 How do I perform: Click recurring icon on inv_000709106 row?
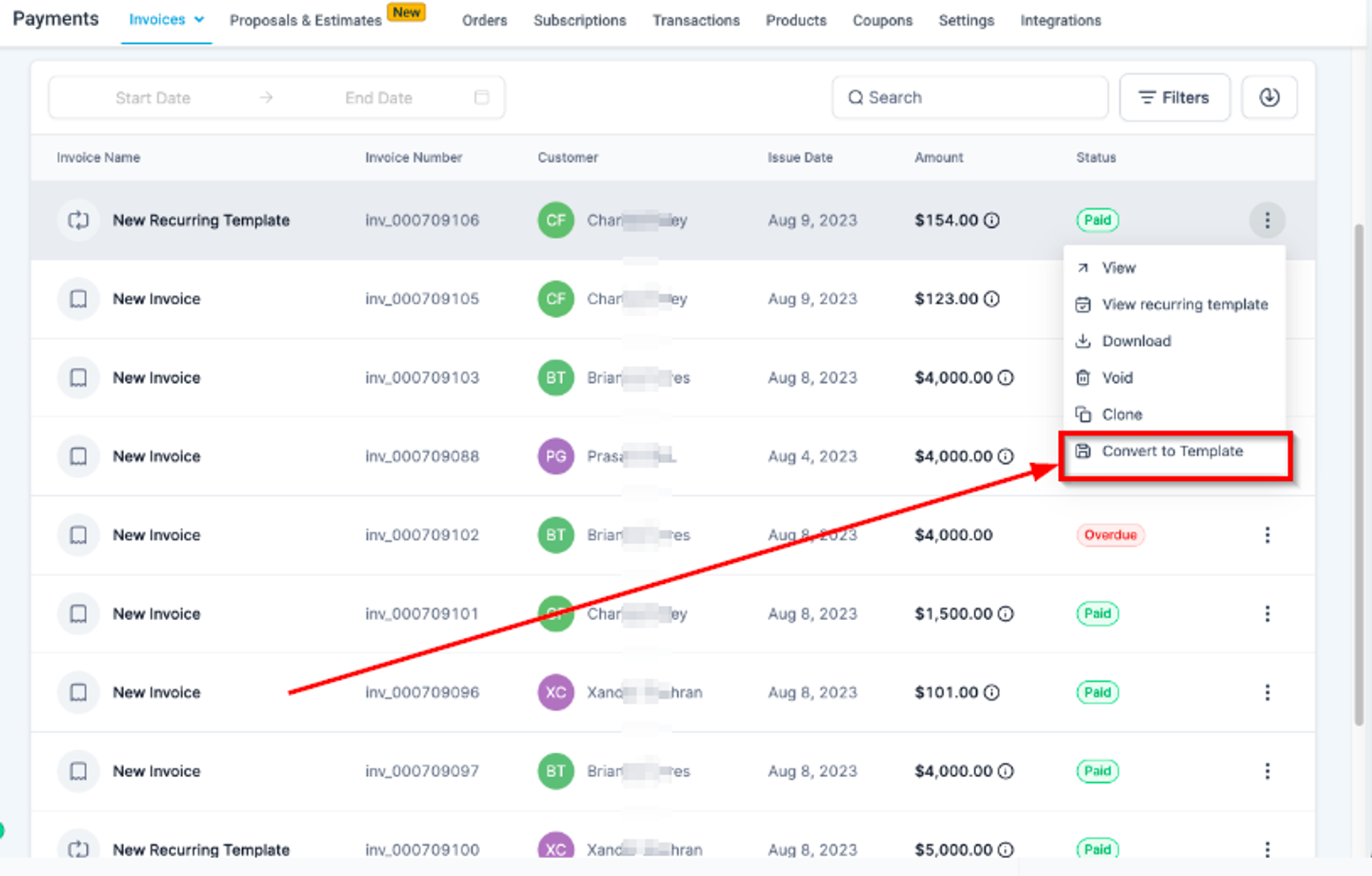(78, 220)
